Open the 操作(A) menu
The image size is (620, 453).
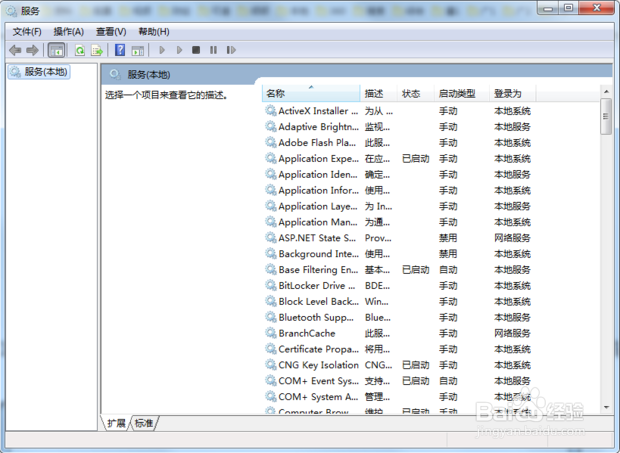[69, 32]
